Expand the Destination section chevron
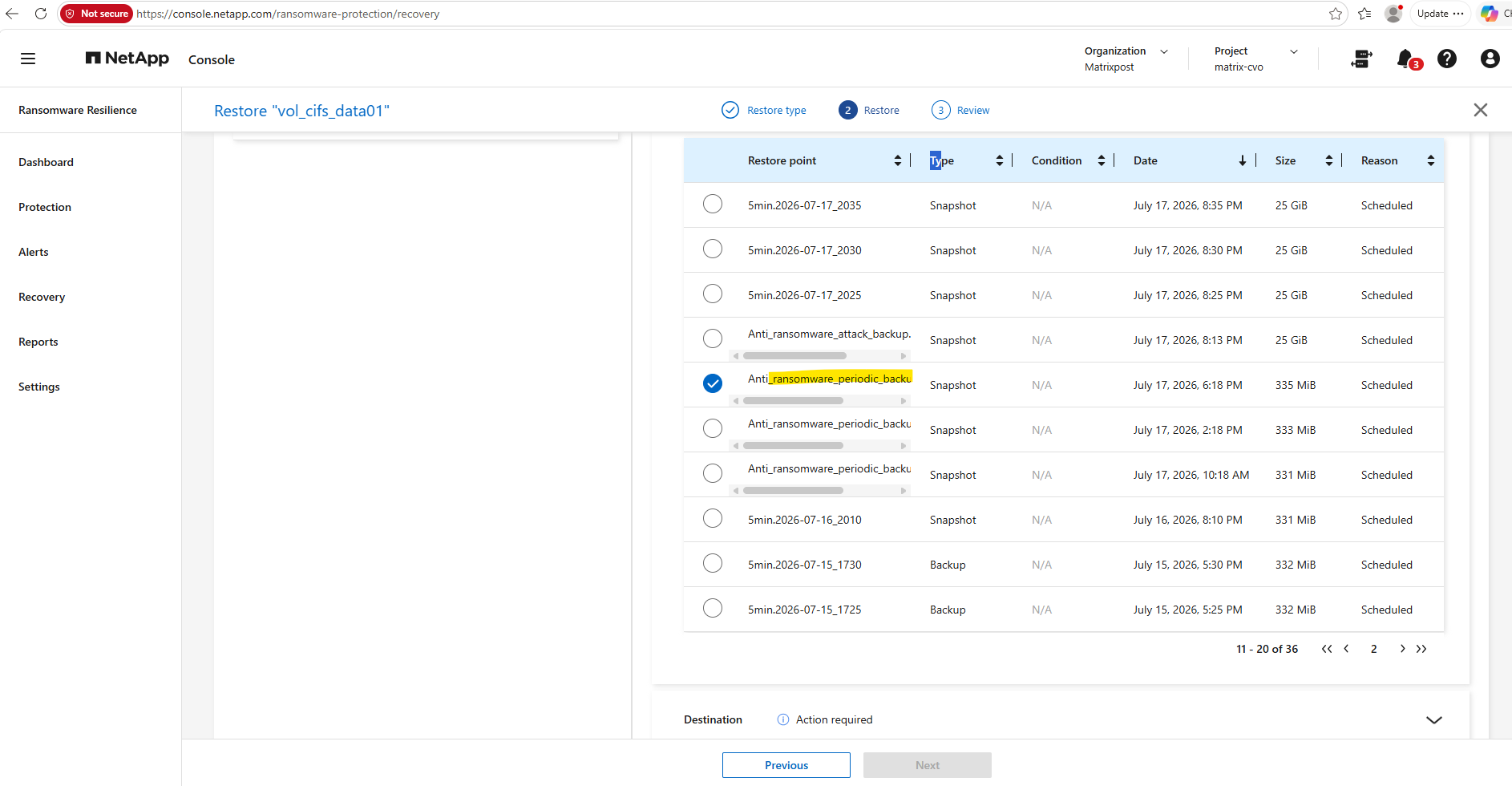The width and height of the screenshot is (1512, 786). (1434, 719)
